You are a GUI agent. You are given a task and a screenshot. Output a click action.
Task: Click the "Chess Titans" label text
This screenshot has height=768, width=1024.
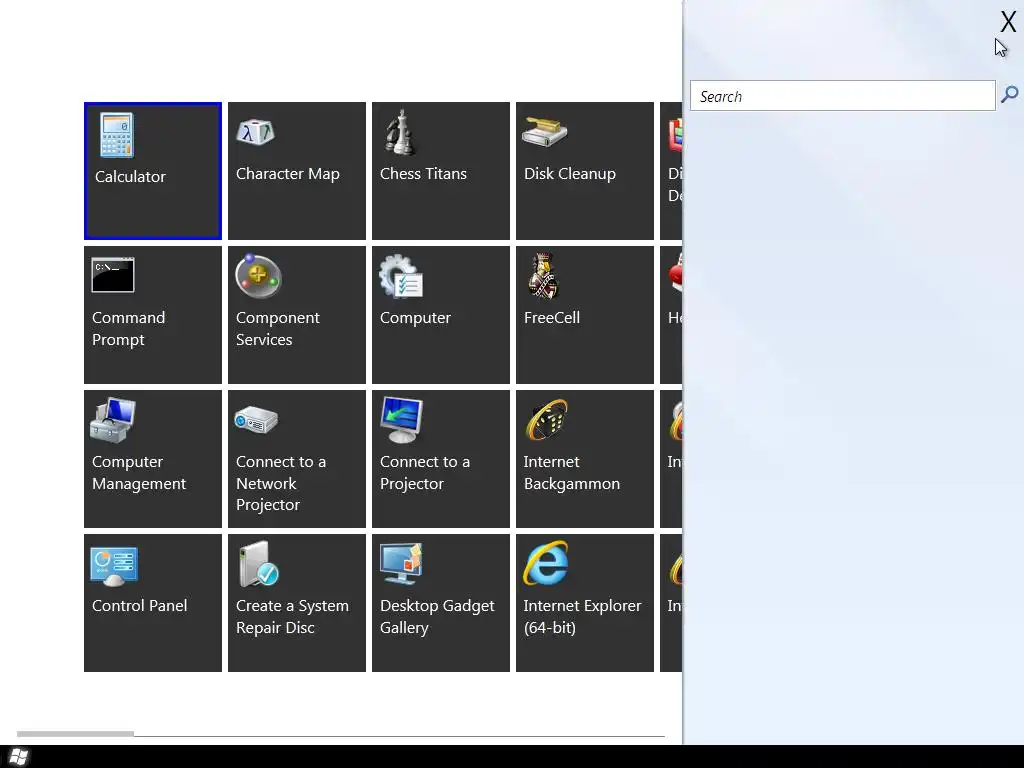[423, 174]
